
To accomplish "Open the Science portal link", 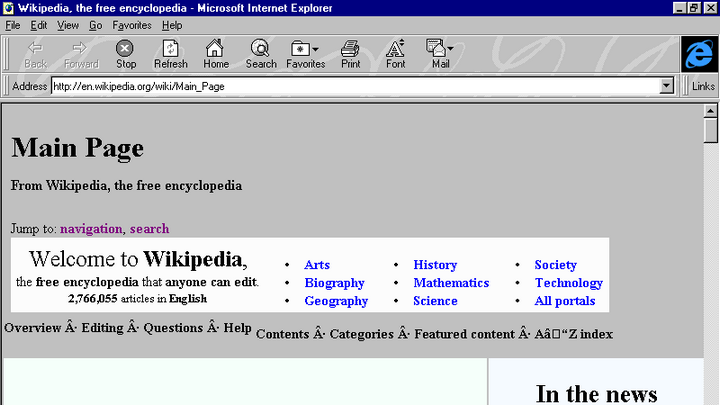I will (435, 301).
